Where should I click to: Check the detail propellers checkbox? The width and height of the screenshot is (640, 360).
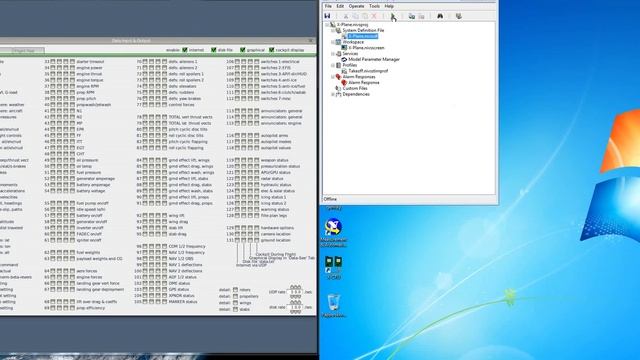tap(235, 296)
